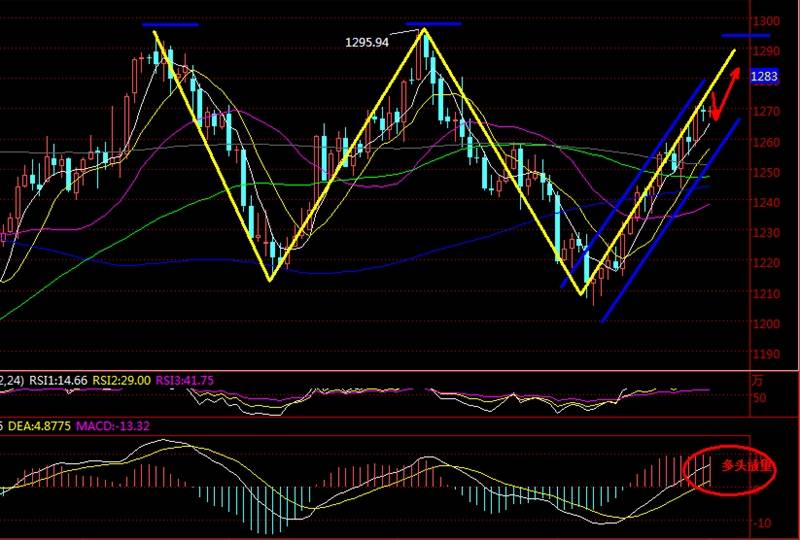Click the 1240 price axis label
Screen dimensions: 800x540
[766, 203]
